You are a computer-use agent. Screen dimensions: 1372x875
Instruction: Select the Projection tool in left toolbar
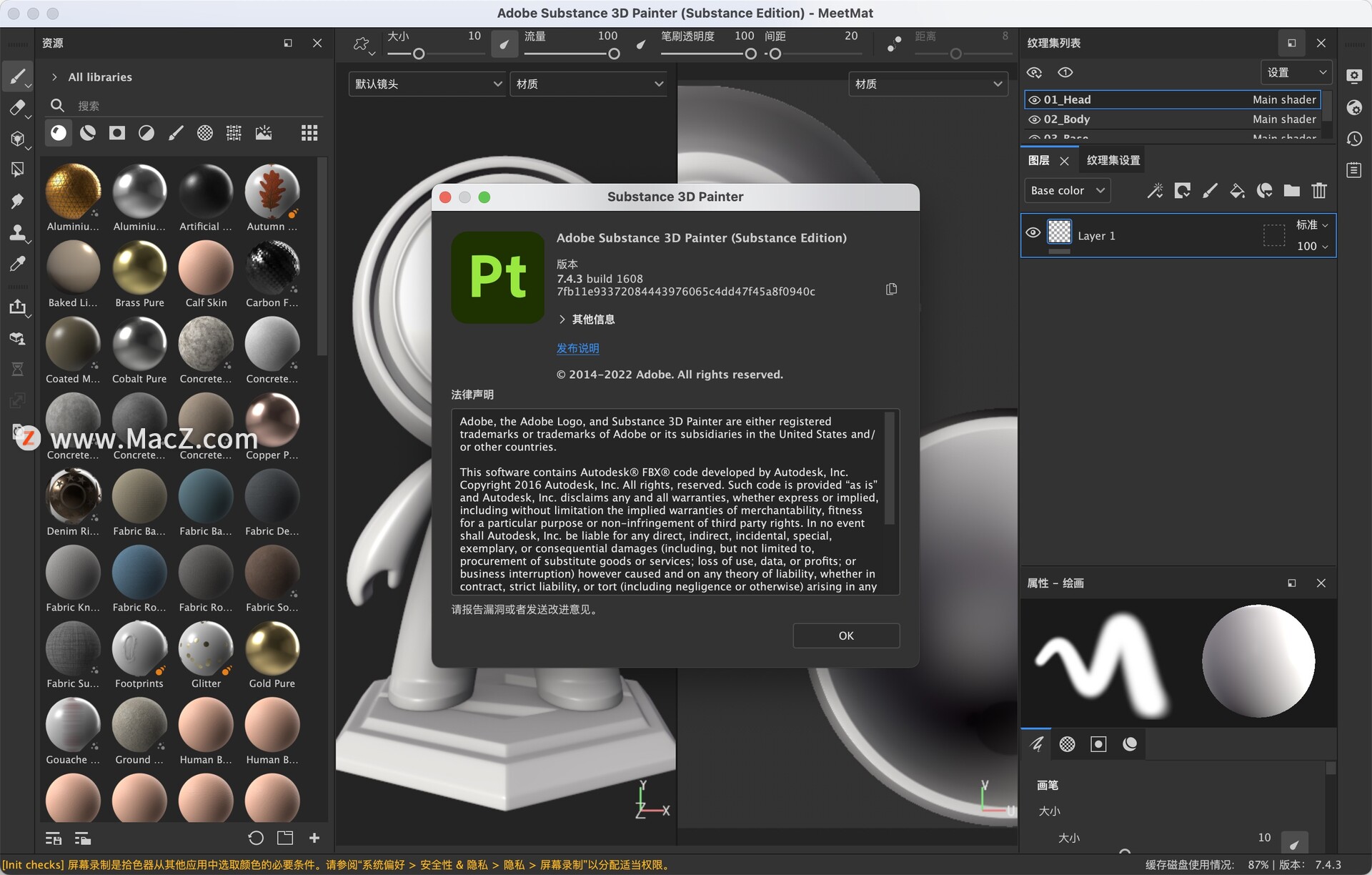[19, 139]
